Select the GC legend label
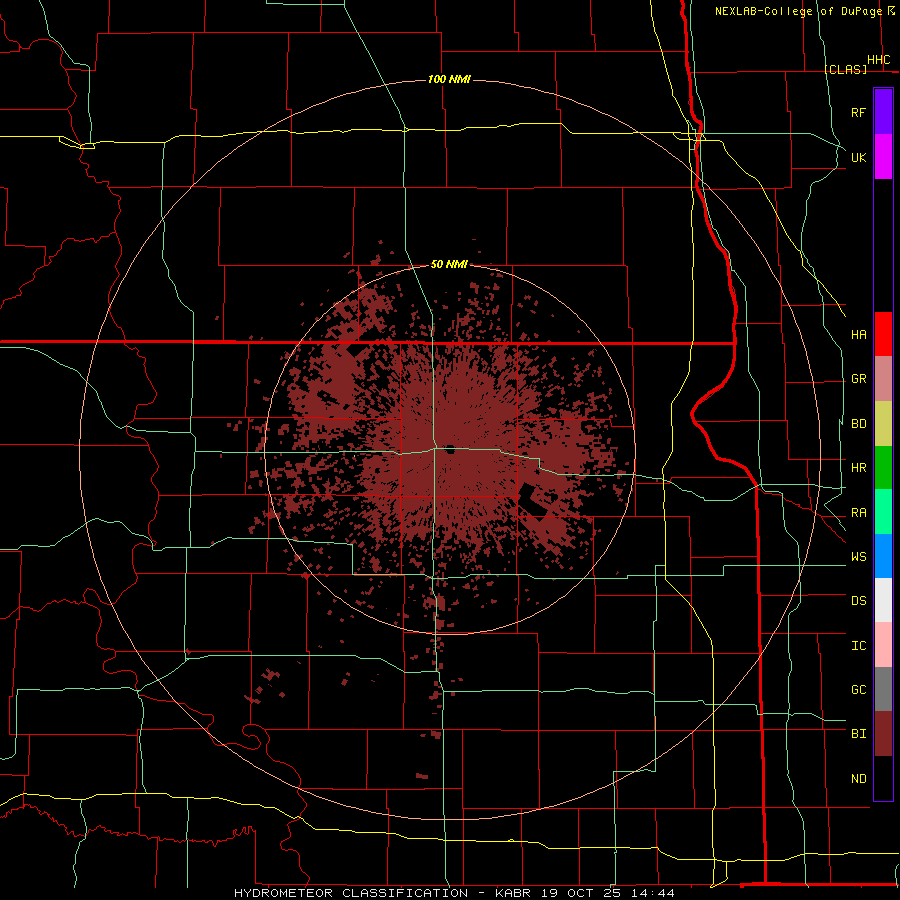Screen dimensions: 900x900 click(x=858, y=690)
